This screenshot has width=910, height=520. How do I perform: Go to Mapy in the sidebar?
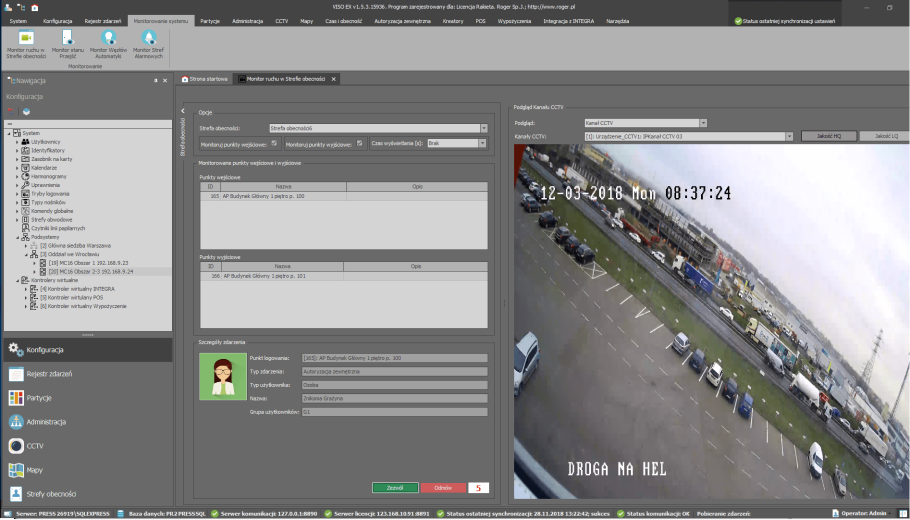point(33,470)
